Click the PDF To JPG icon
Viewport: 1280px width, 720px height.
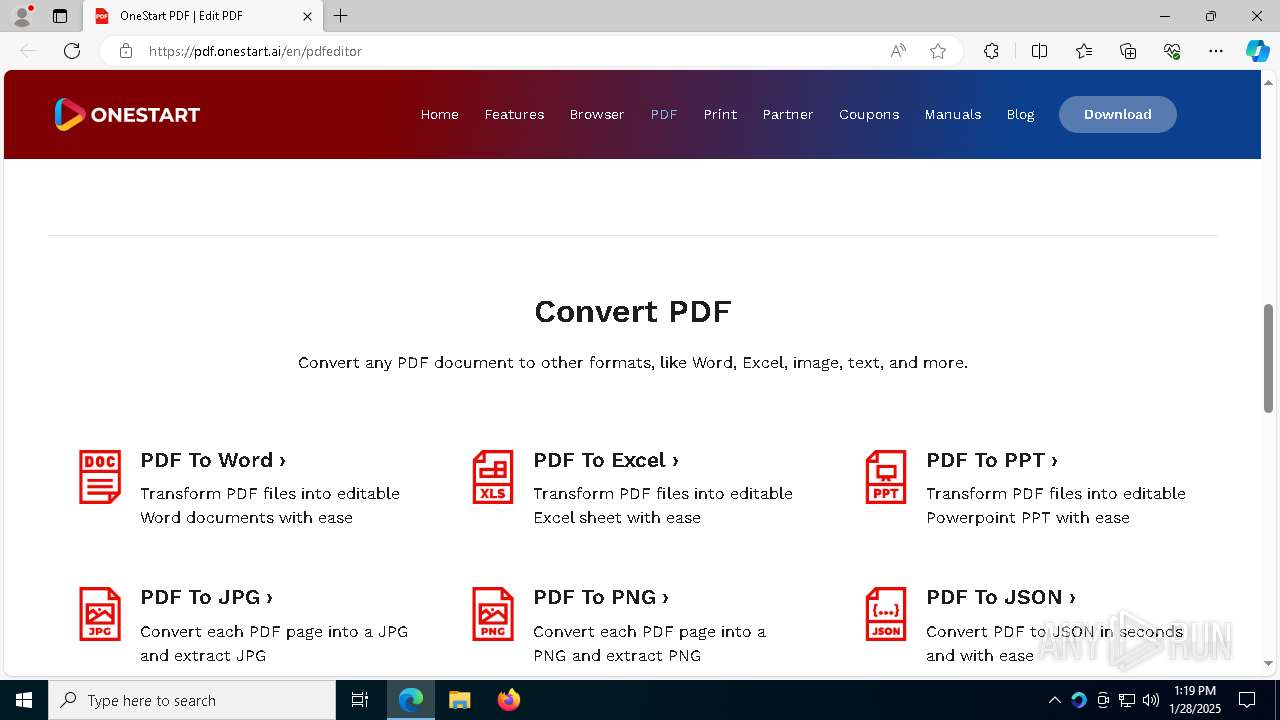pyautogui.click(x=100, y=614)
